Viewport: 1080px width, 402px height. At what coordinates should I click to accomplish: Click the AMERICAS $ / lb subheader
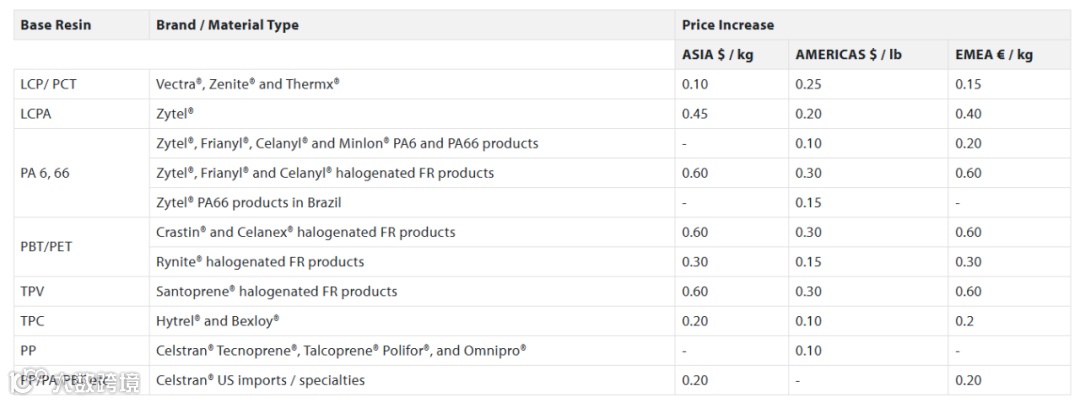click(x=848, y=55)
